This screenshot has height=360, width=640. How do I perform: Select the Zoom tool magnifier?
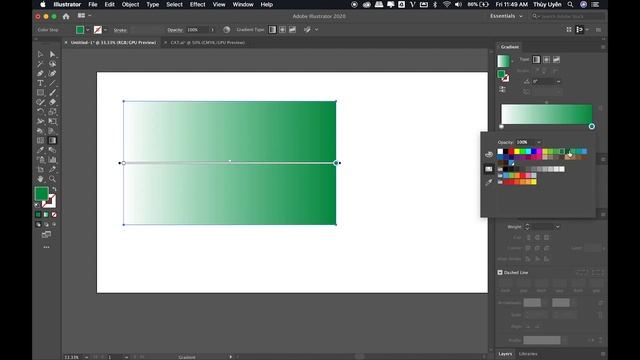53,179
